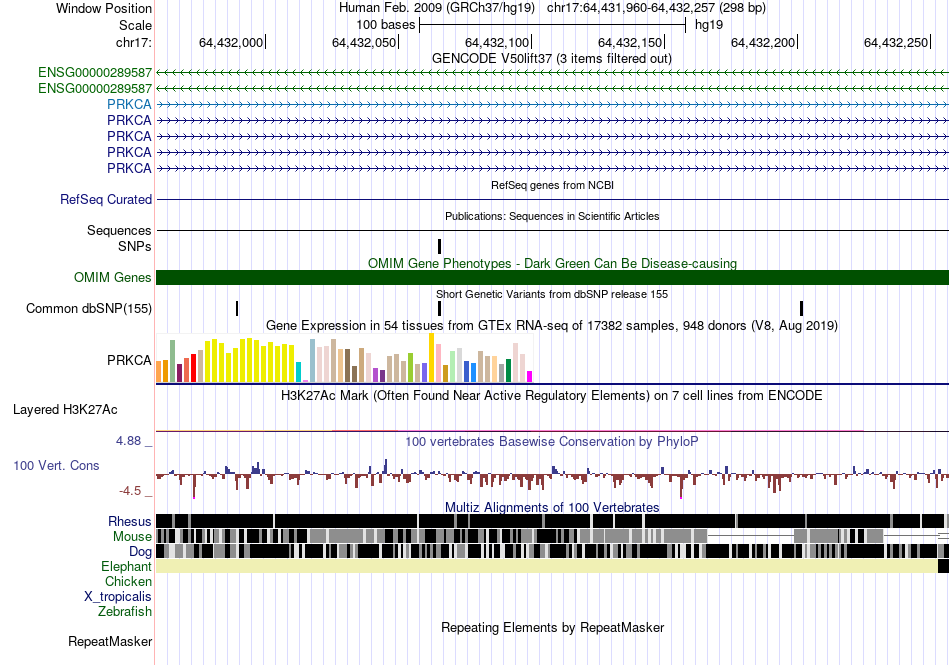Click the Common dbSNP marker below the SNPs tick
The height and width of the screenshot is (665, 950).
tap(439, 308)
